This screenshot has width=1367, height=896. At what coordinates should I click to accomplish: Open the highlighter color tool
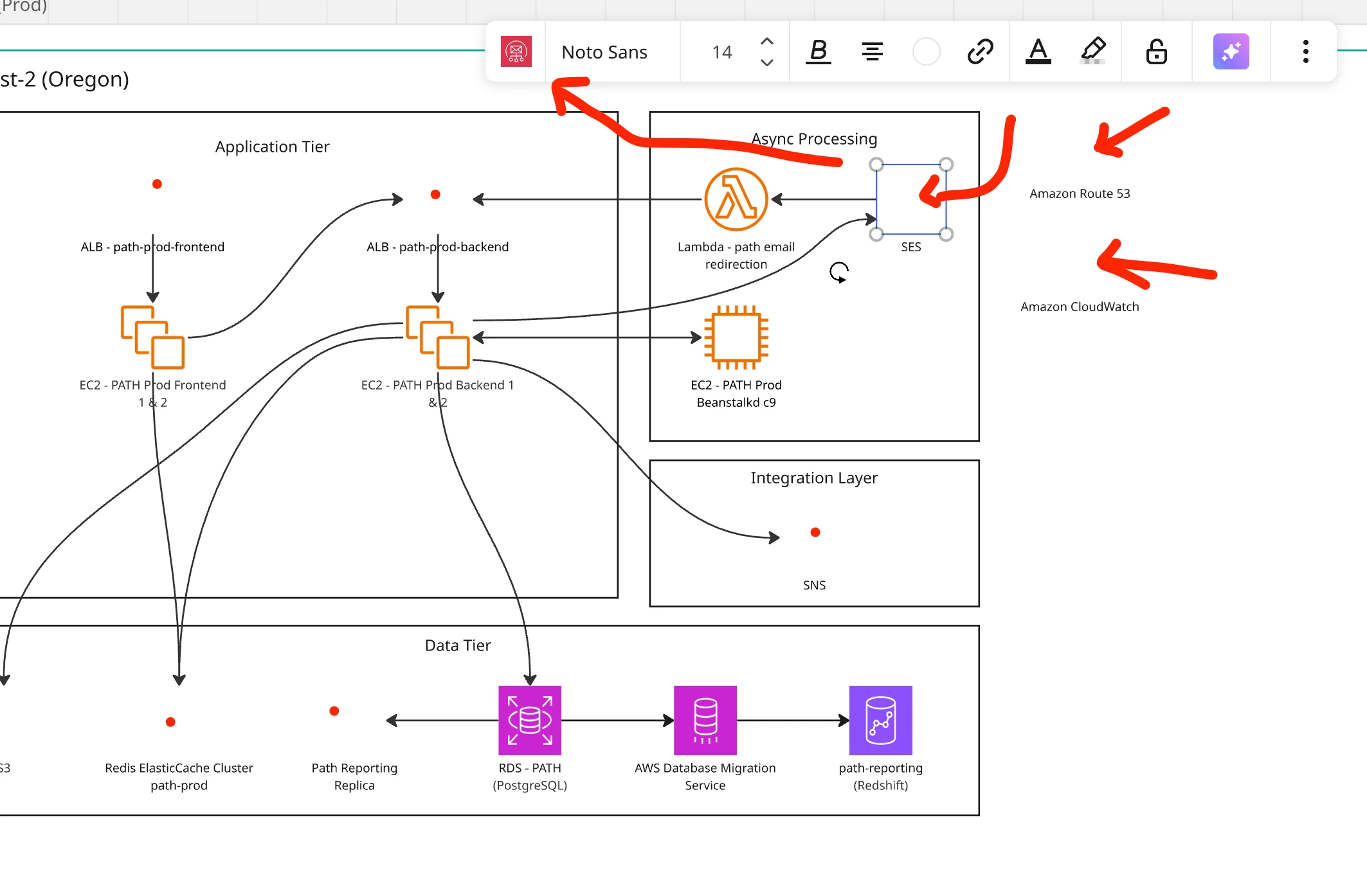1093,51
